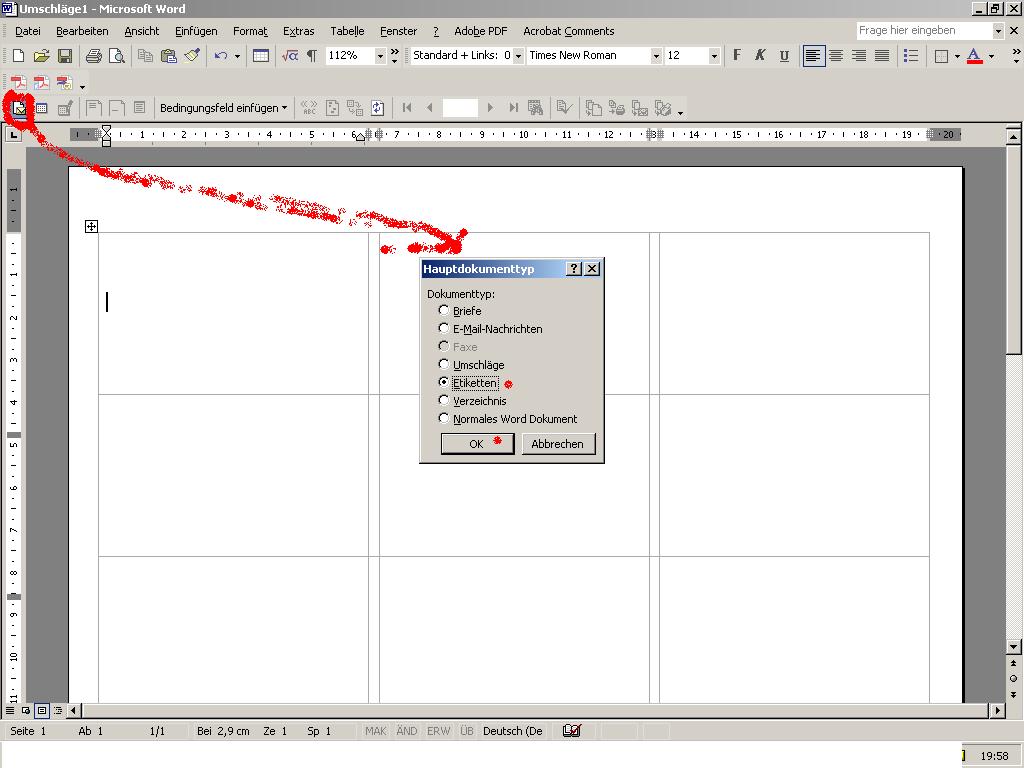Click the Abbrechen button
This screenshot has width=1024, height=768.
(x=557, y=444)
